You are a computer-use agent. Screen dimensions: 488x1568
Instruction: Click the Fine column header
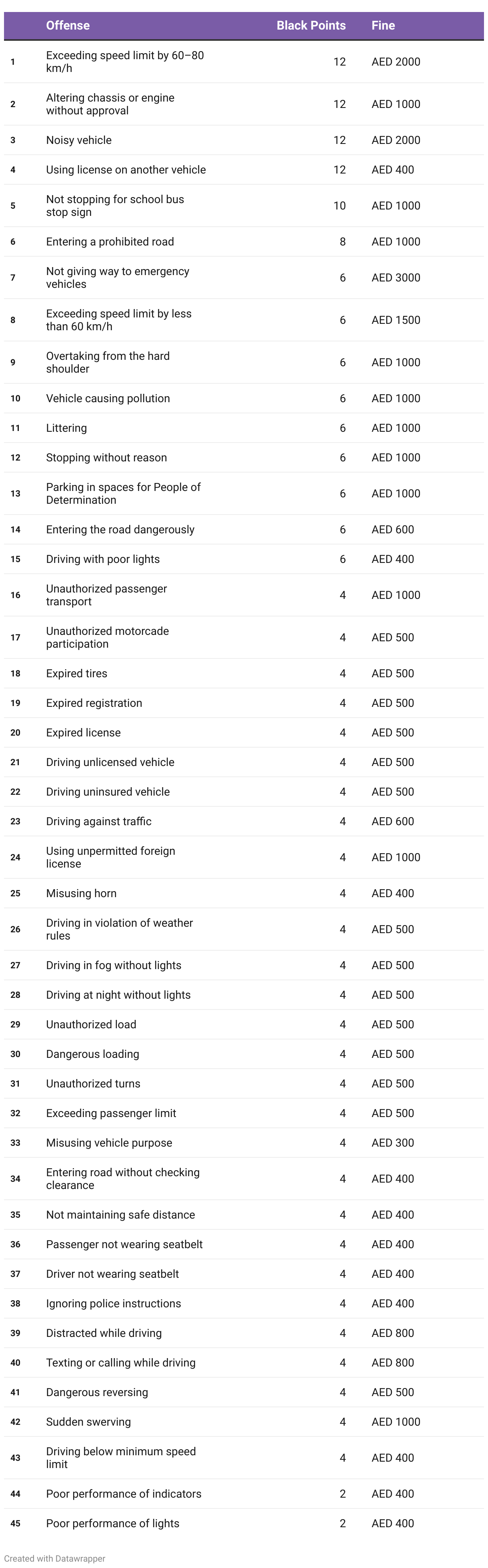click(383, 26)
